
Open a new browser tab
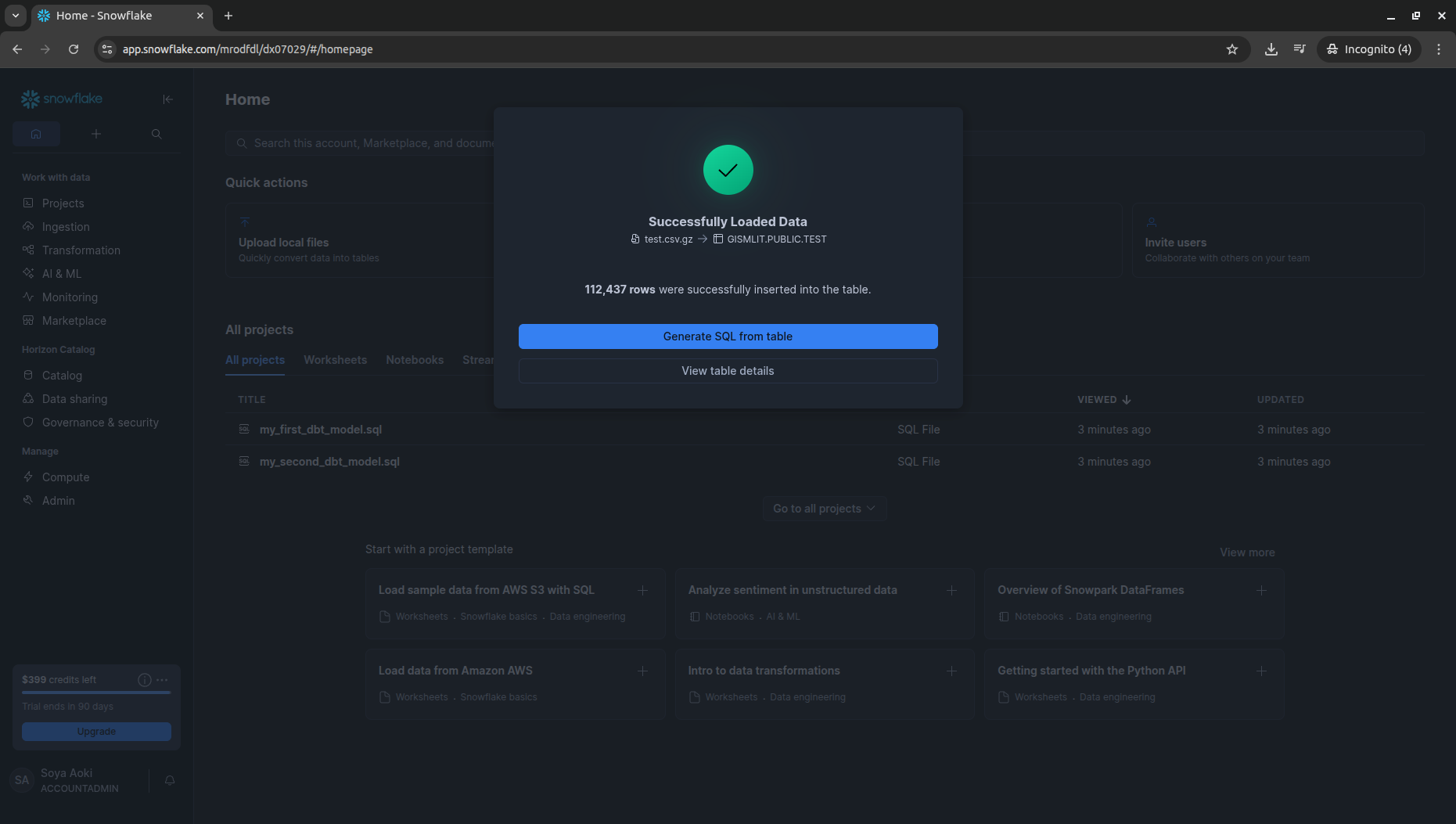pyautogui.click(x=228, y=16)
